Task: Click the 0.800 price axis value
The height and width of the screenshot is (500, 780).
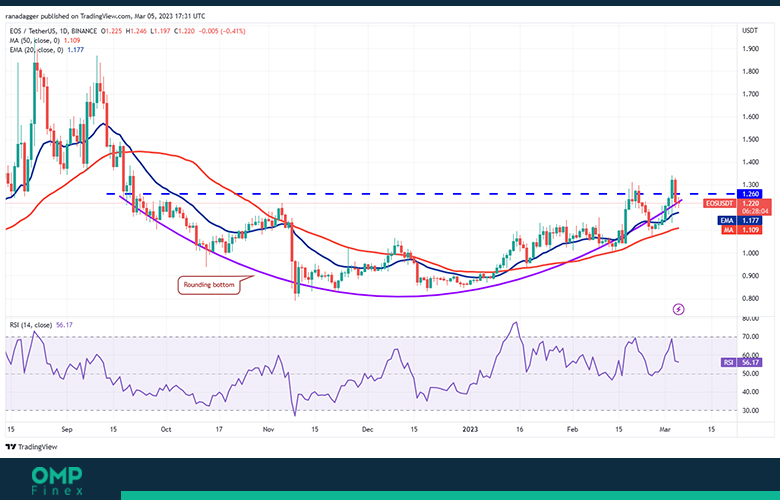Action: tap(750, 299)
